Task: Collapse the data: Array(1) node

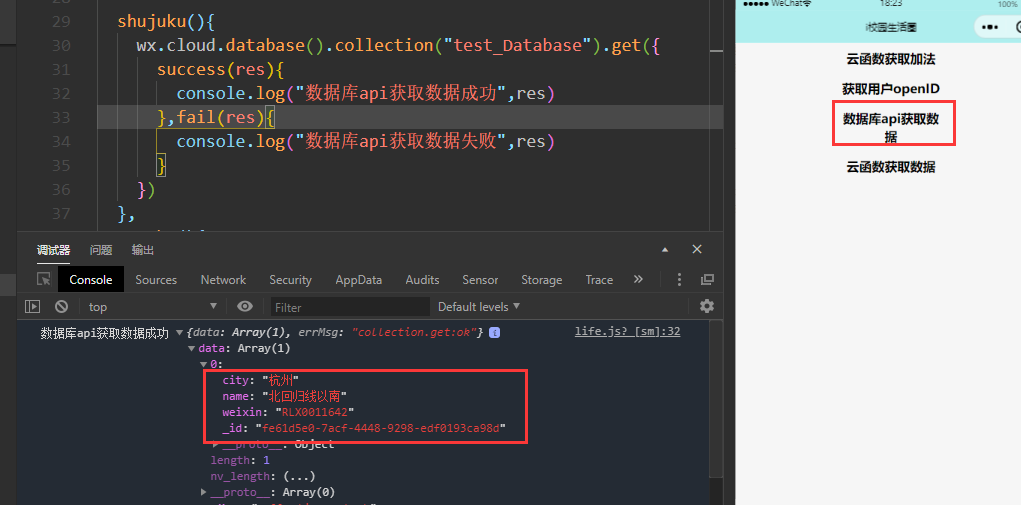Action: 191,349
